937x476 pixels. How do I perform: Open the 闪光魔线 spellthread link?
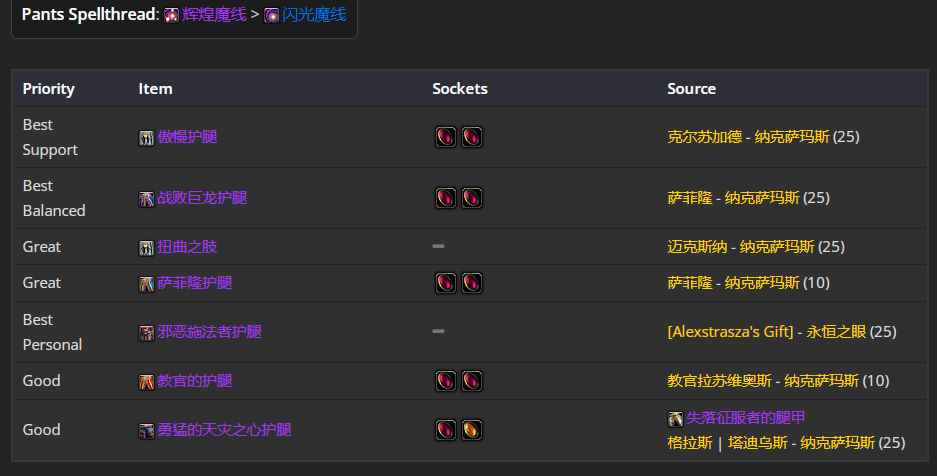314,15
